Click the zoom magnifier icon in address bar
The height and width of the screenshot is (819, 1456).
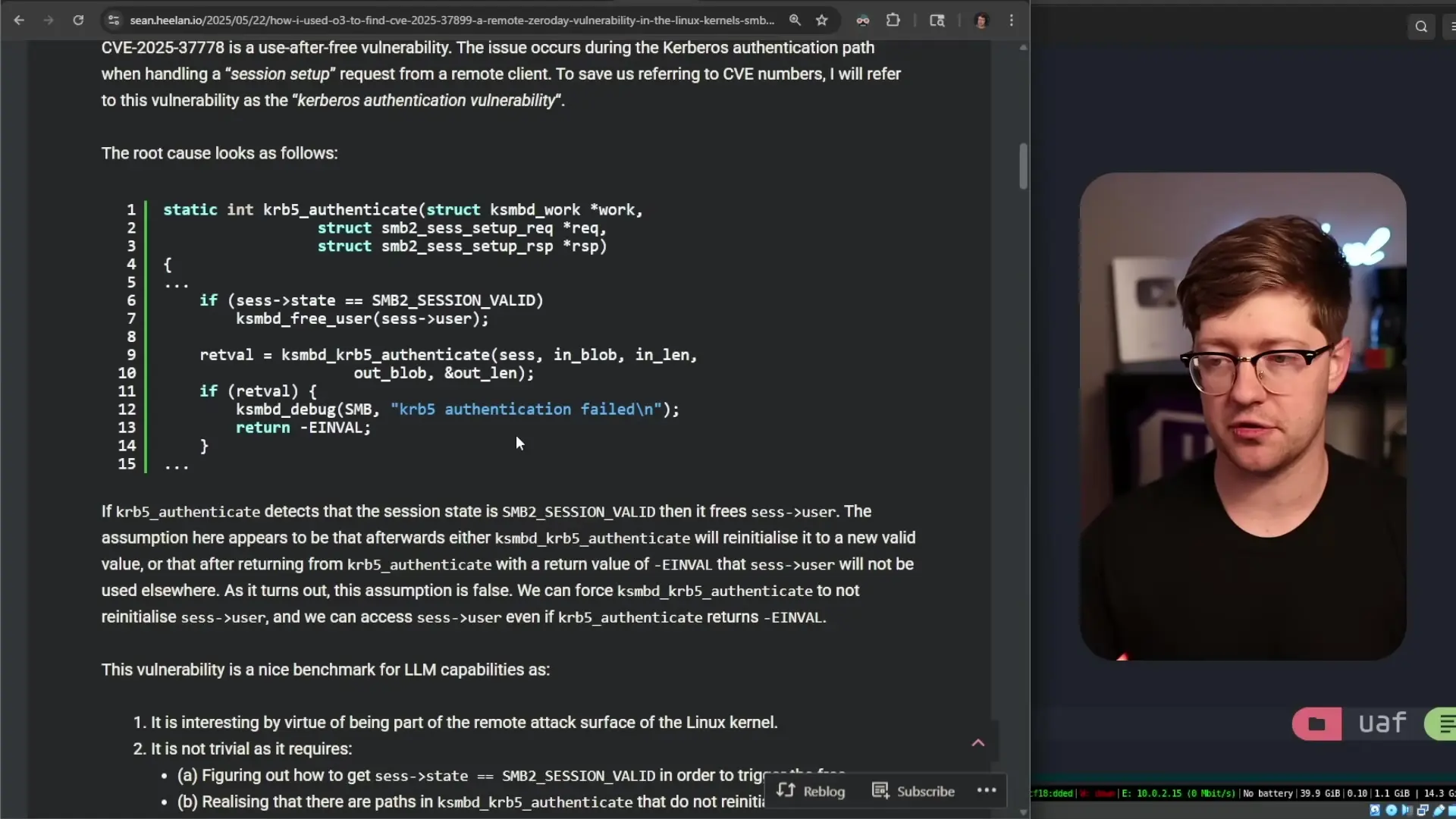click(x=795, y=20)
